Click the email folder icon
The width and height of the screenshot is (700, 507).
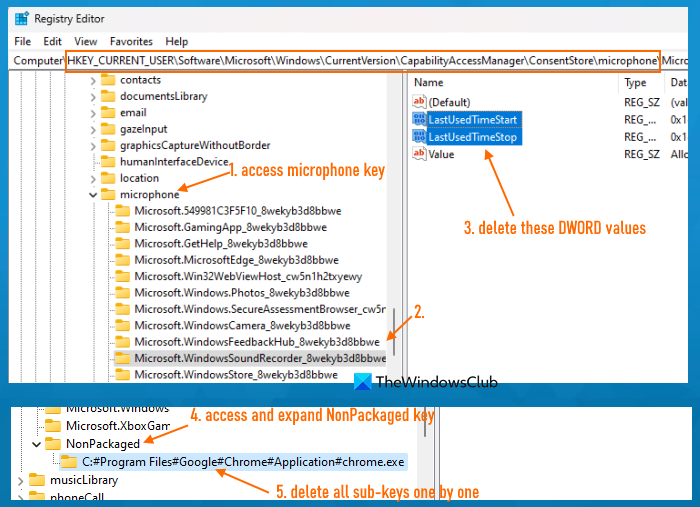108,112
